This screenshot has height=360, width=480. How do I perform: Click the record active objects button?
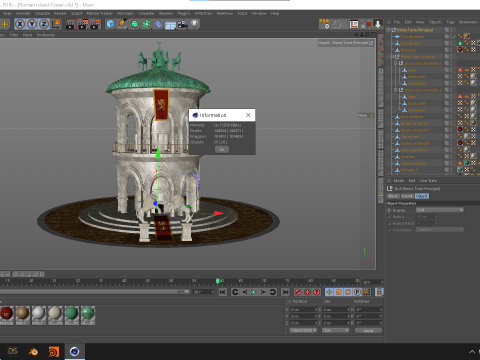click(x=298, y=292)
